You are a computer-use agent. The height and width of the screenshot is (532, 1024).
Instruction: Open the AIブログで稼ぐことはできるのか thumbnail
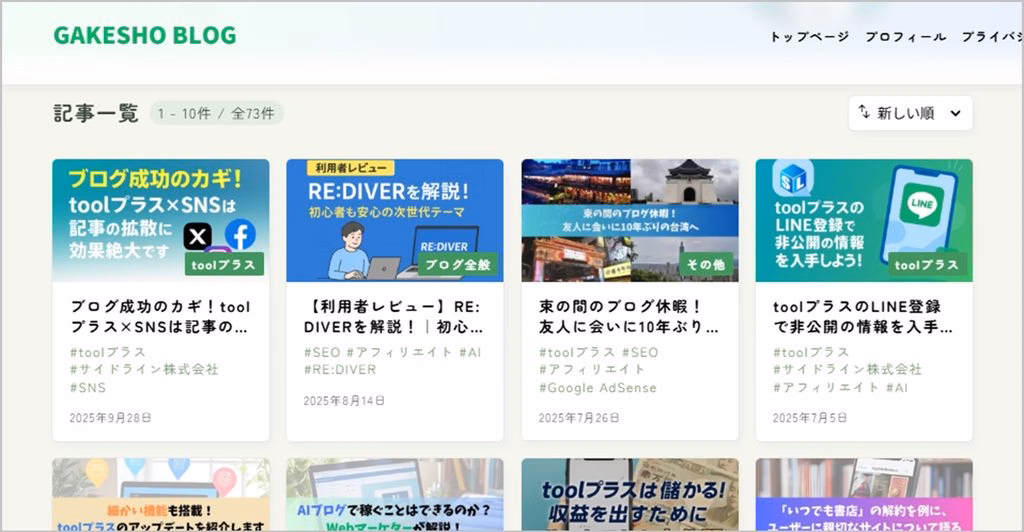point(395,494)
